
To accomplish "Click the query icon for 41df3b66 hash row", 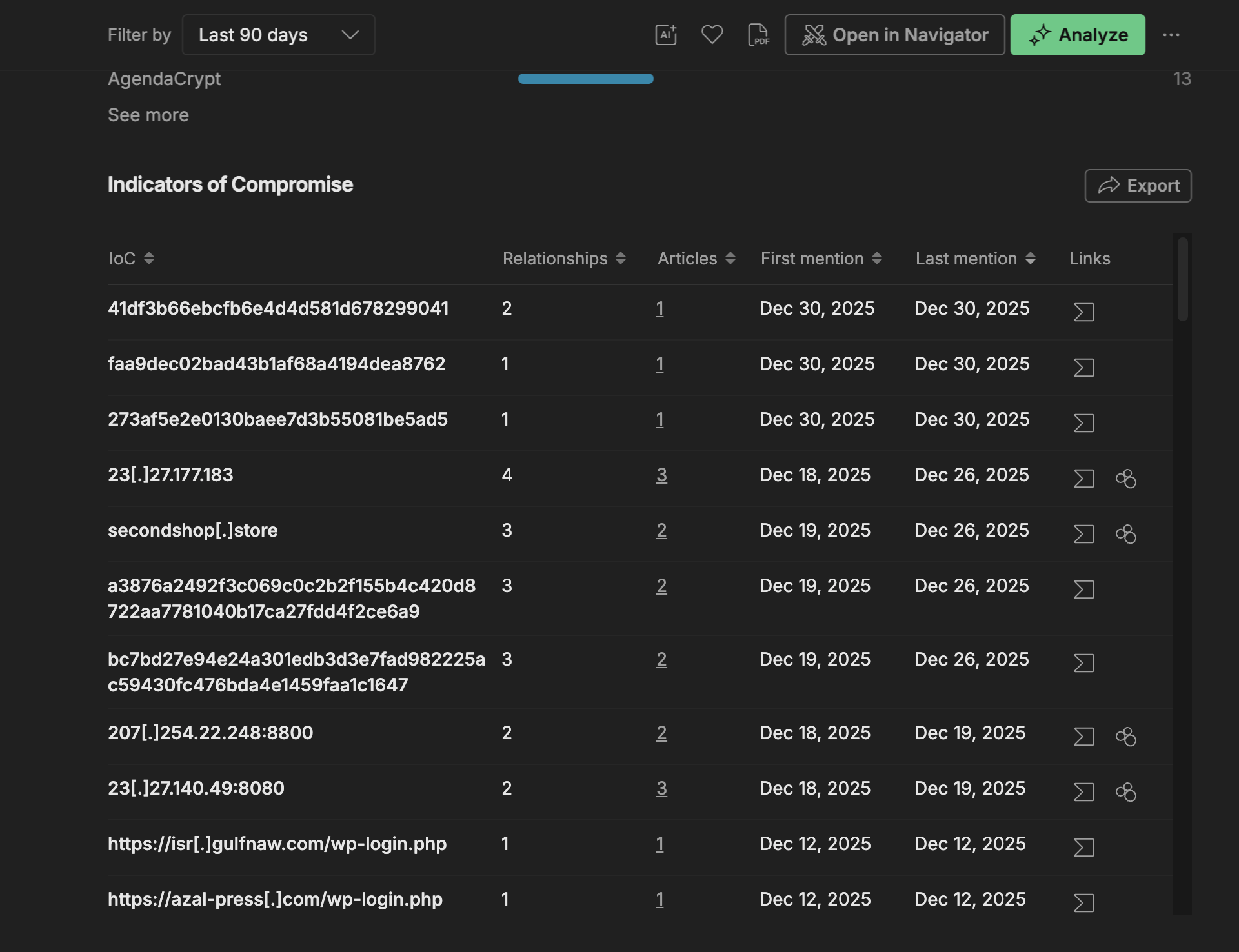I will point(1083,312).
